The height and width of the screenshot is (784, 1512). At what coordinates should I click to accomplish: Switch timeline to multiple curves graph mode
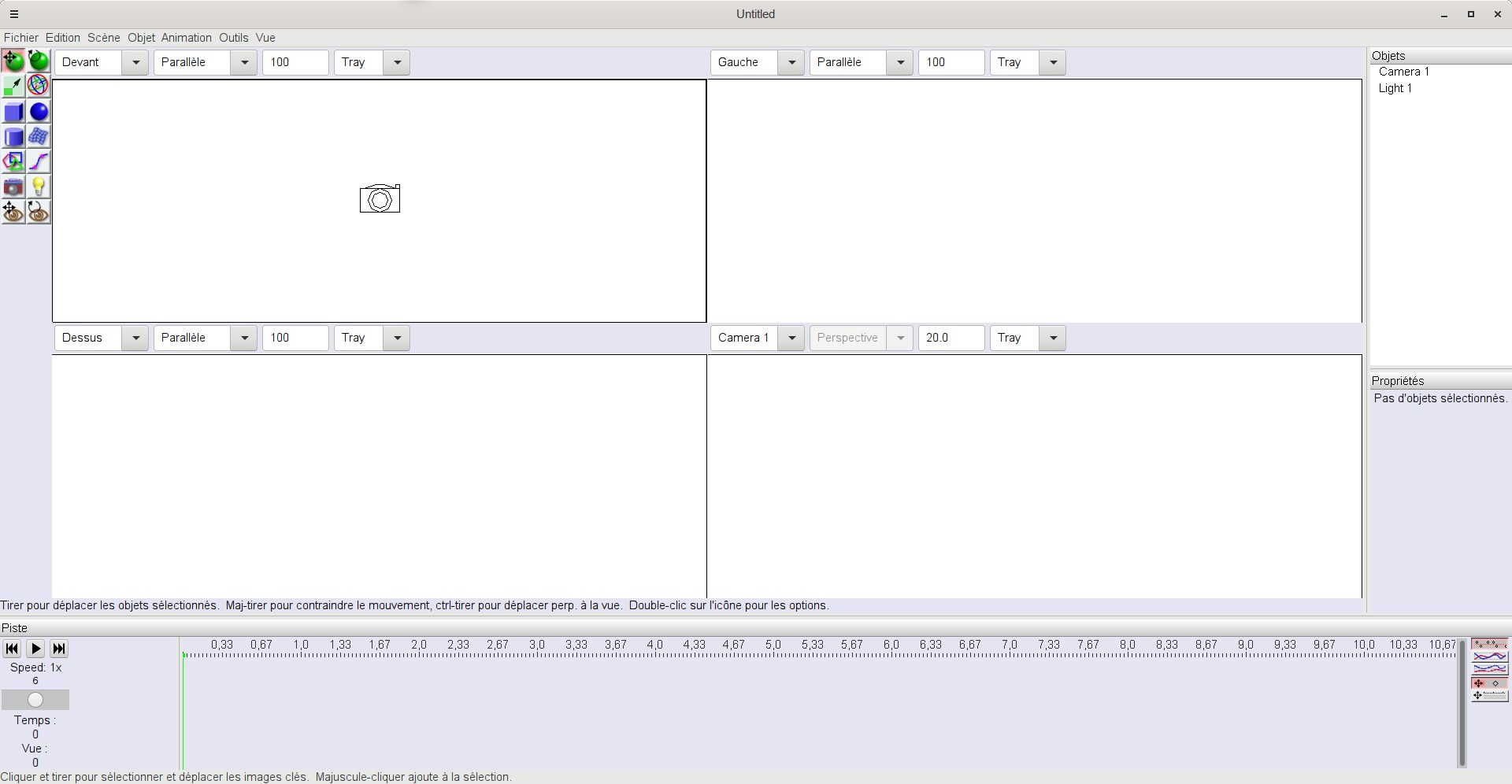click(x=1489, y=669)
